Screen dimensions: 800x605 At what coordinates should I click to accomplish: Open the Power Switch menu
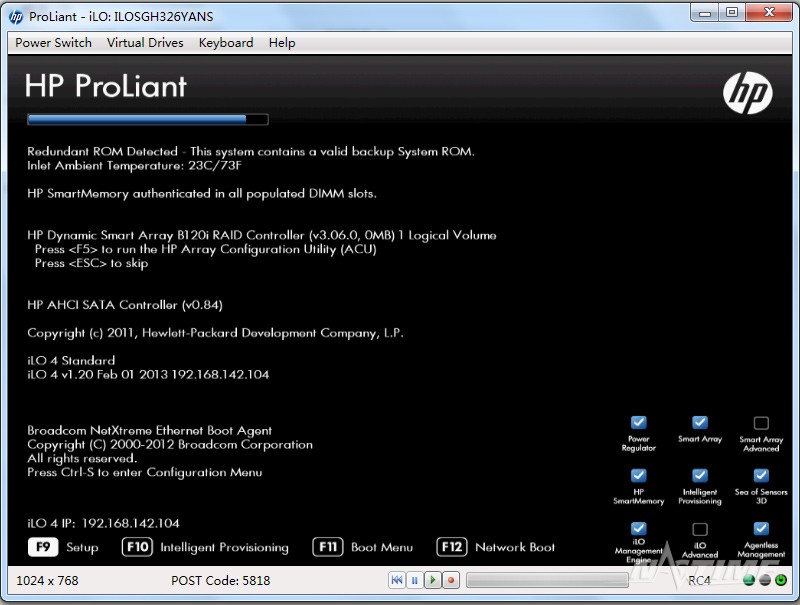[54, 43]
